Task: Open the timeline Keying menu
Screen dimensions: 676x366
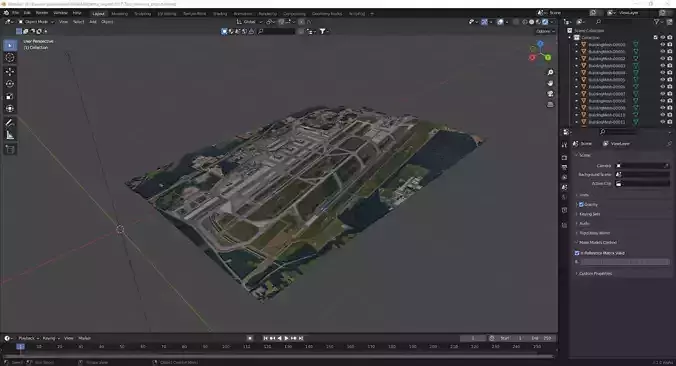Action: (50, 338)
